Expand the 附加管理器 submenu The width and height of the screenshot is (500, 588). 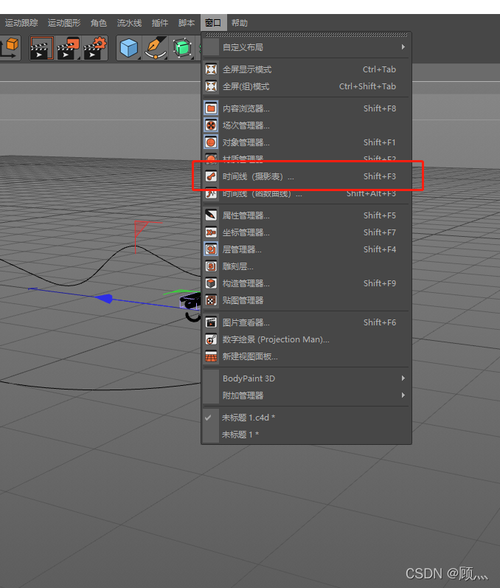306,395
